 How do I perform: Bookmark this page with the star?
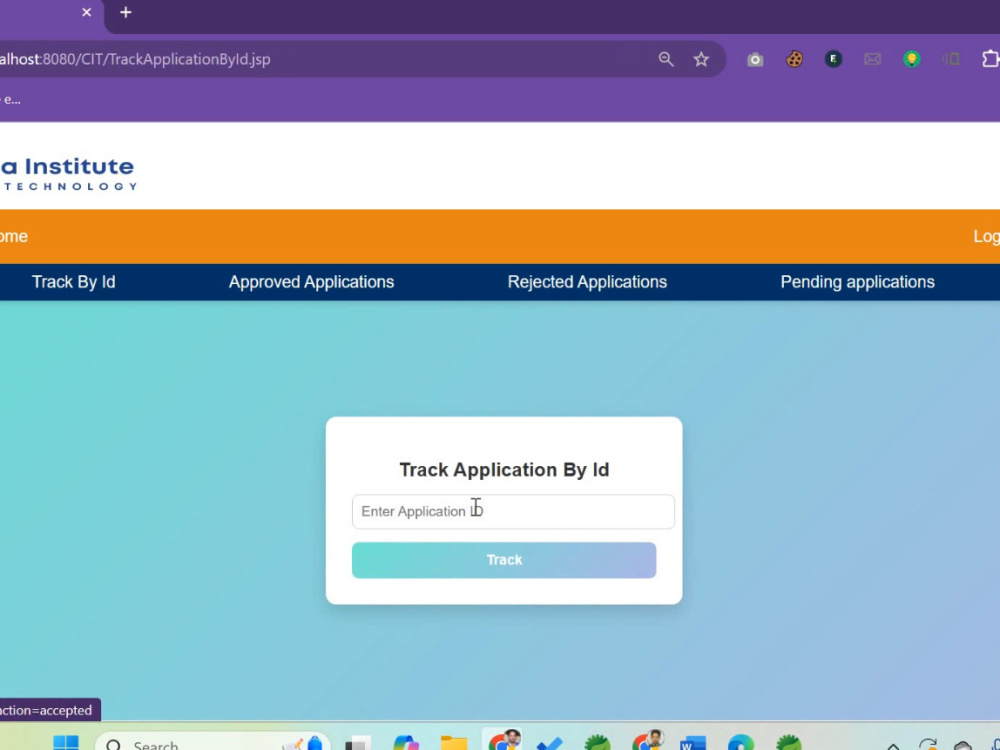[x=701, y=59]
